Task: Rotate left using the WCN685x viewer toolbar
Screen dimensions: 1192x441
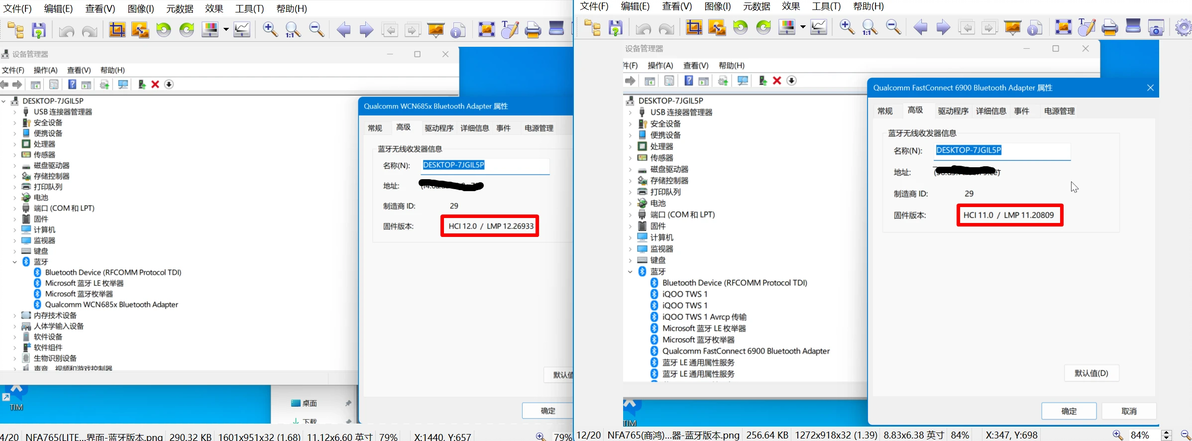Action: click(163, 30)
